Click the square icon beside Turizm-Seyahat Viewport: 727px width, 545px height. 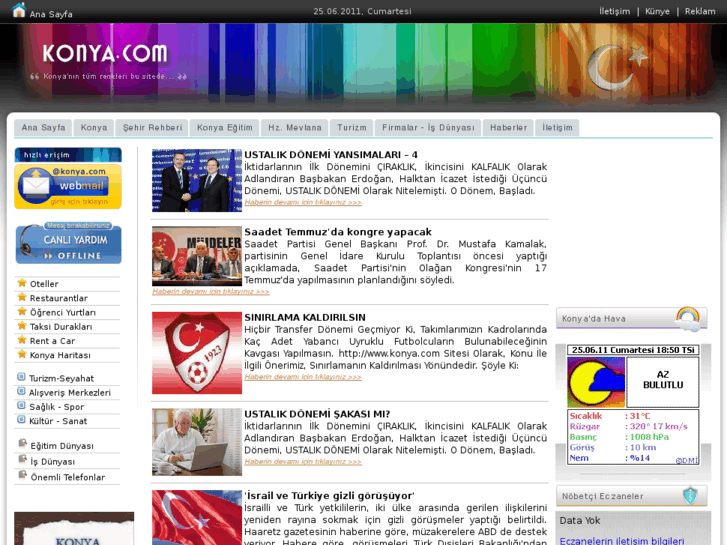pyautogui.click(x=21, y=377)
